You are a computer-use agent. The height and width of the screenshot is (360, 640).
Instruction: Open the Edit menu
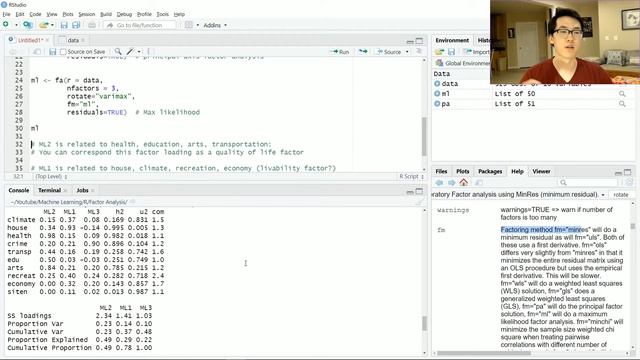point(20,14)
